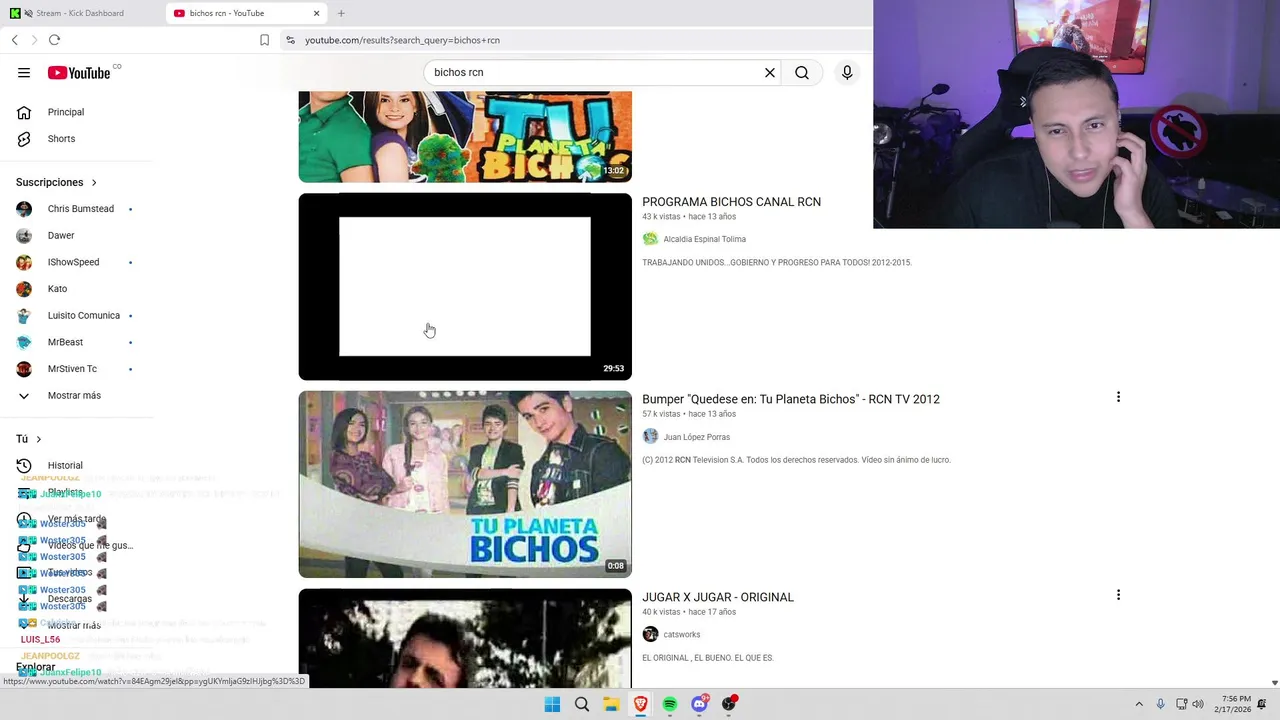Open the Windows Start menu

coord(552,704)
